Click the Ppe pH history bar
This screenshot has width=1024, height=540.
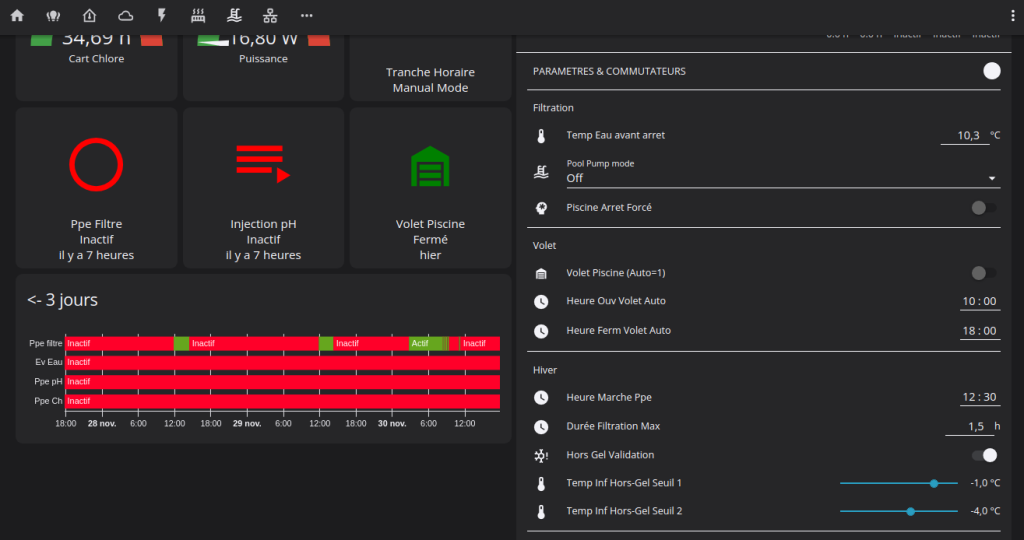(282, 382)
